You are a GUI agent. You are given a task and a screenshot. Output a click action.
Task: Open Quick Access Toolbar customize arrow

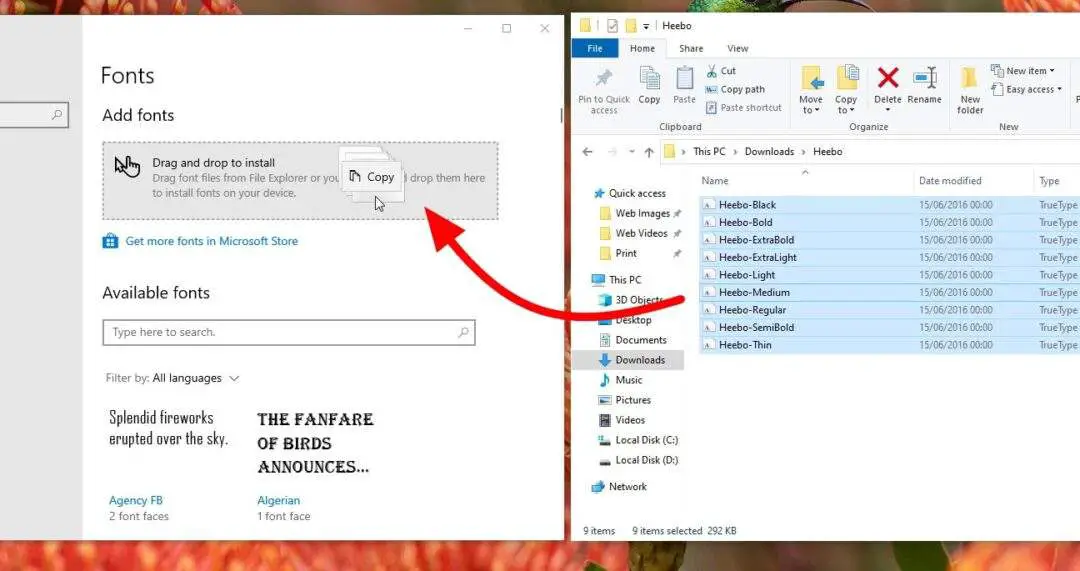[x=646, y=26]
